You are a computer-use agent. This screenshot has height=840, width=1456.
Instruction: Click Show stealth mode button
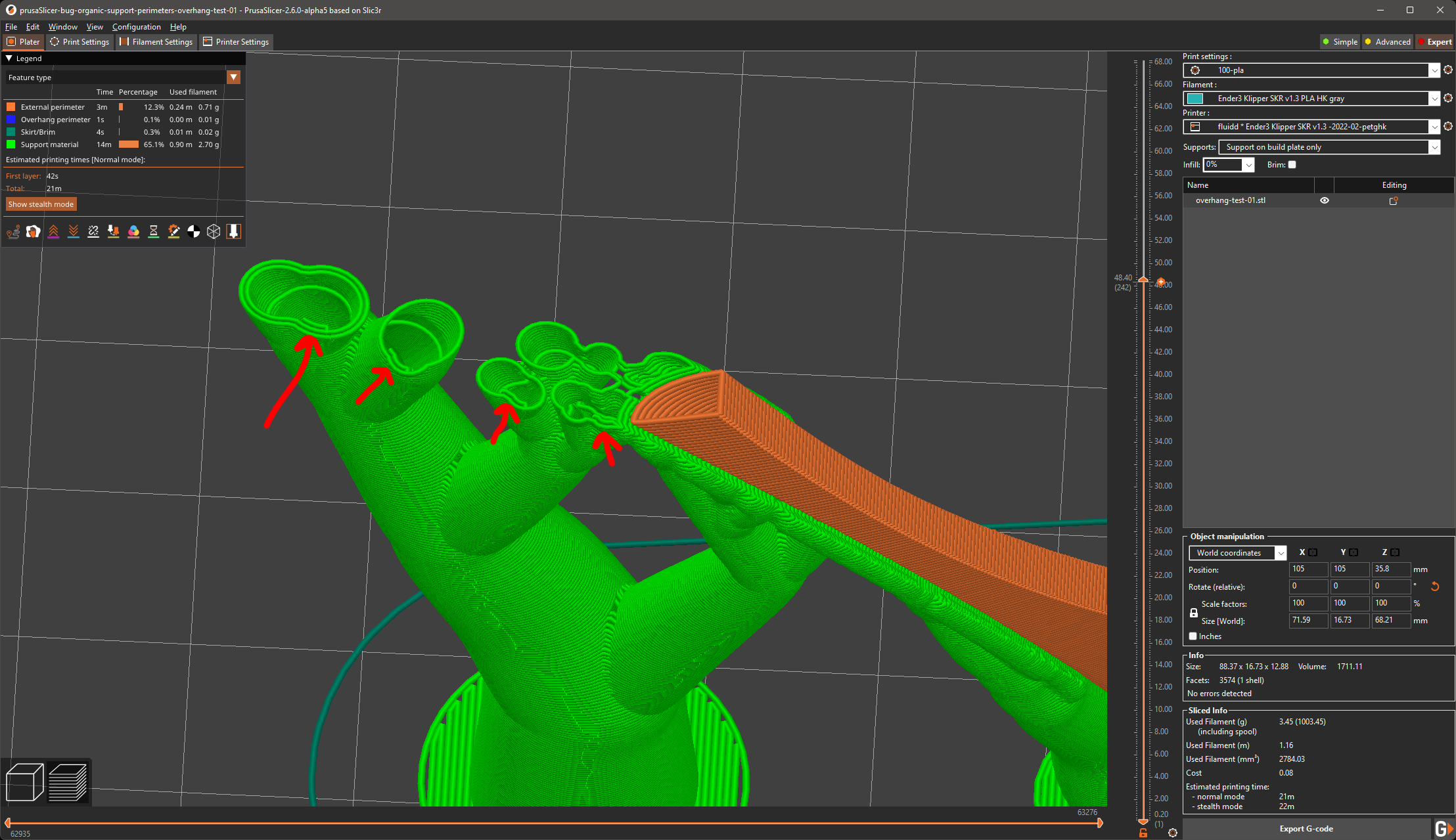[x=41, y=204]
